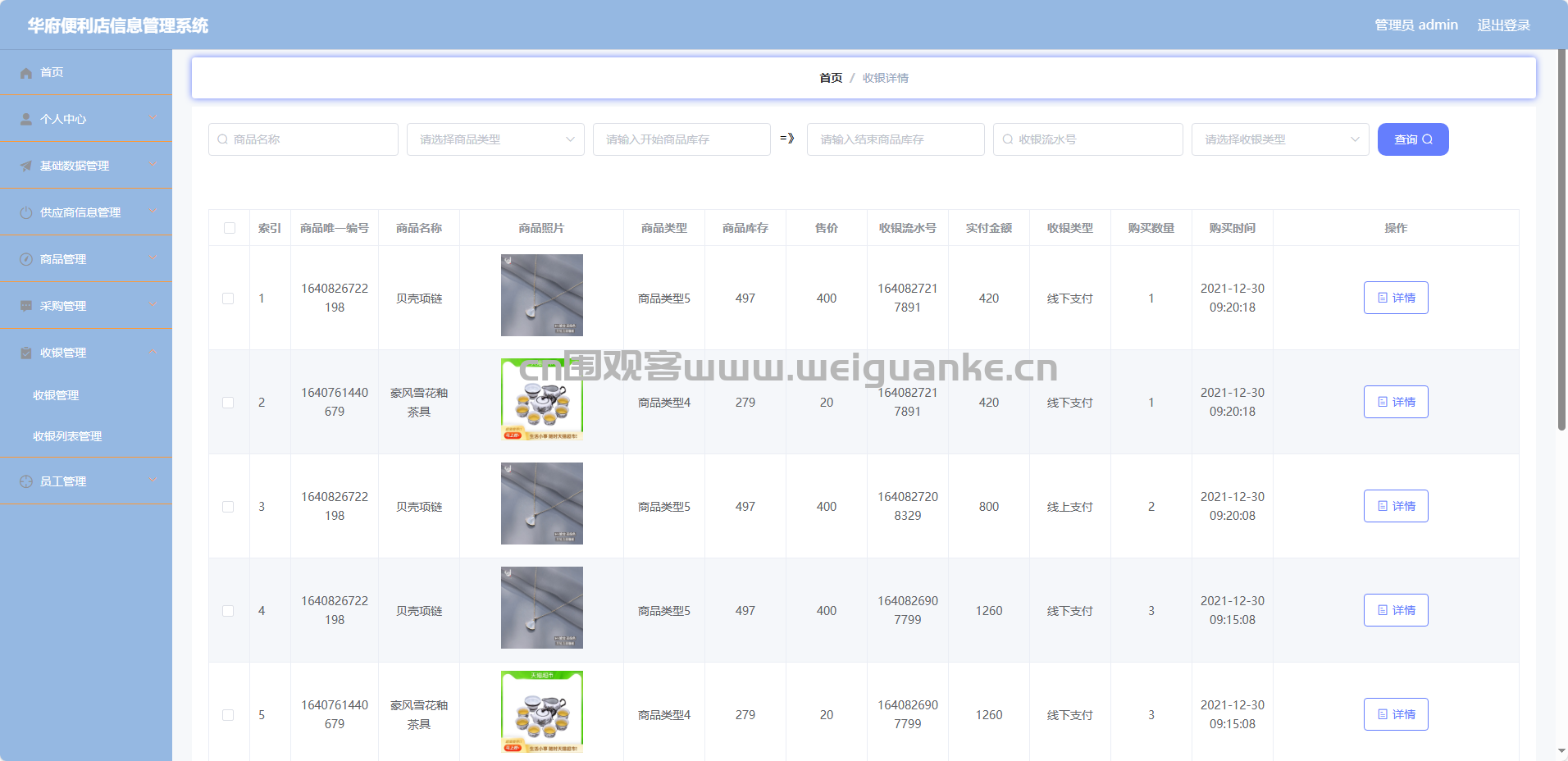Open 个人中心 sidebar menu

tap(86, 119)
